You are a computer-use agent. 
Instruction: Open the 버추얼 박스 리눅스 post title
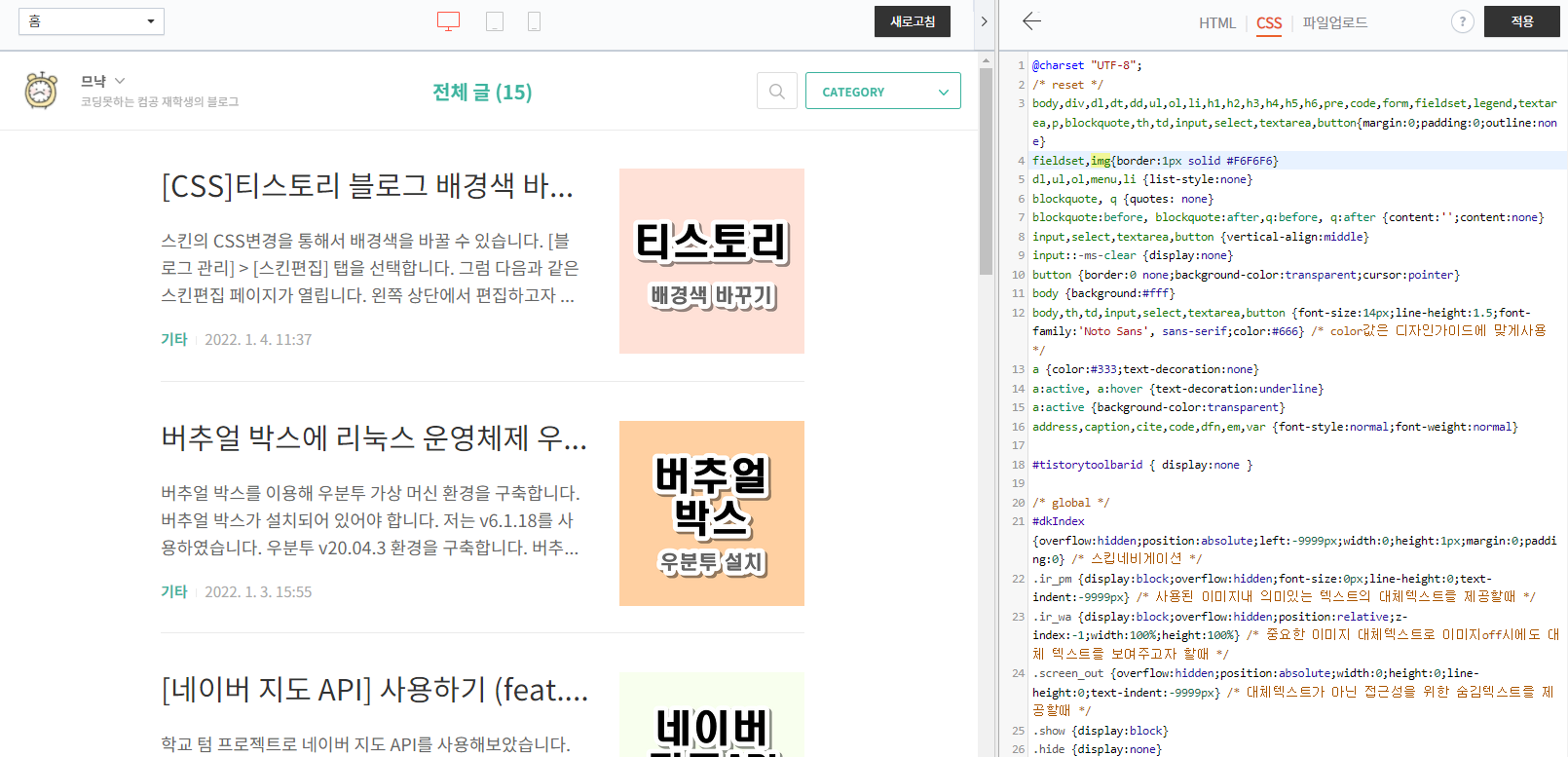pos(374,437)
